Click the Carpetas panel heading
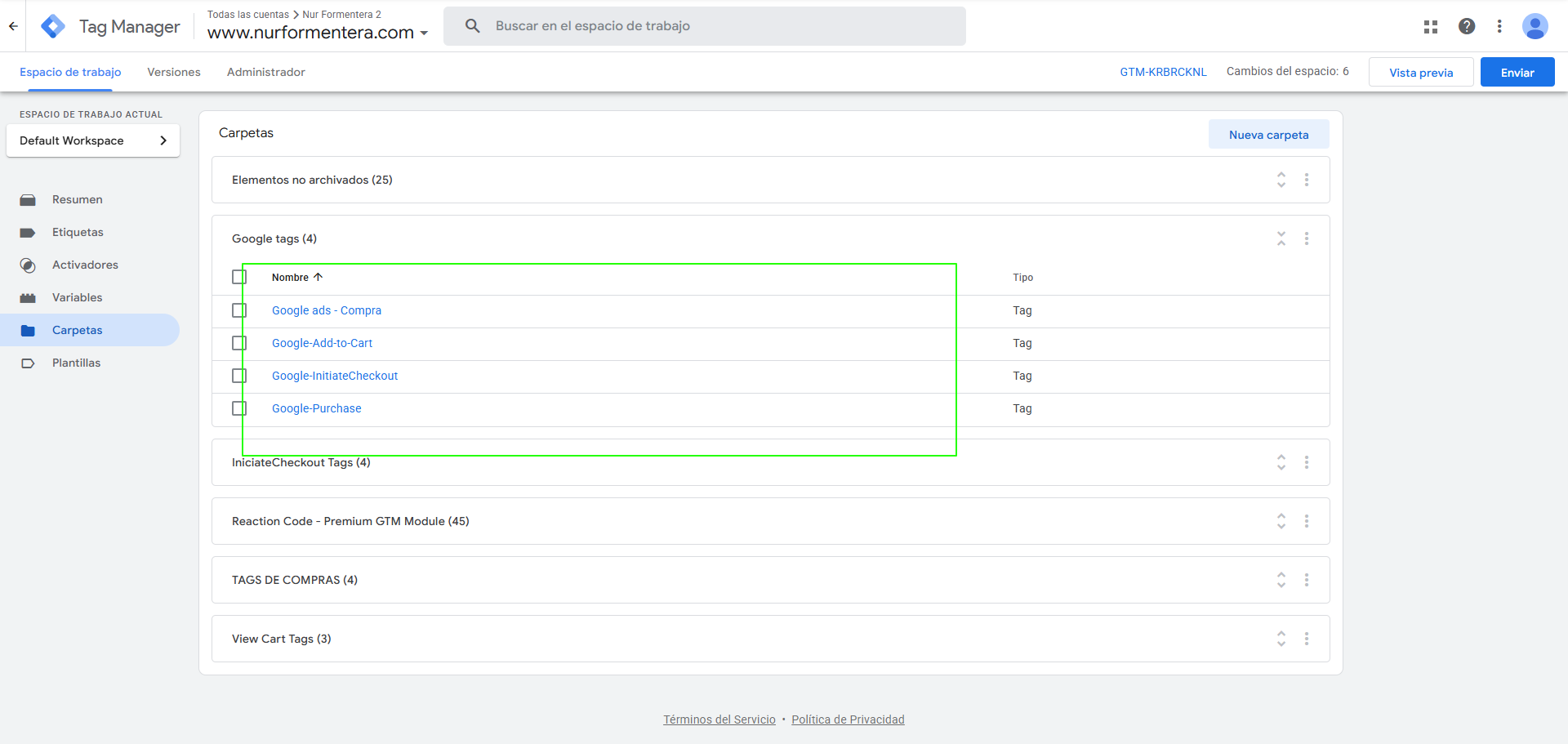 click(x=246, y=133)
